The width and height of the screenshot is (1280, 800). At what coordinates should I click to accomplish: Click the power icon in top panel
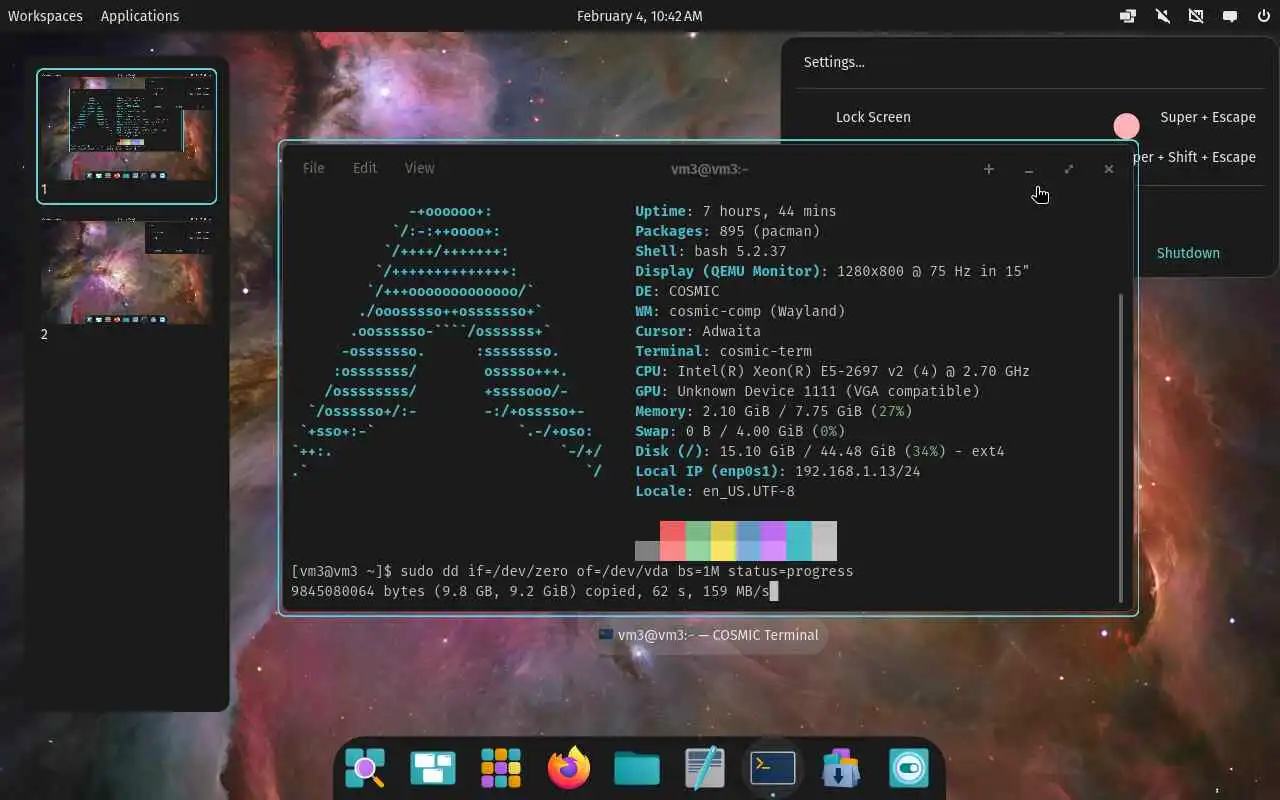(x=1262, y=16)
